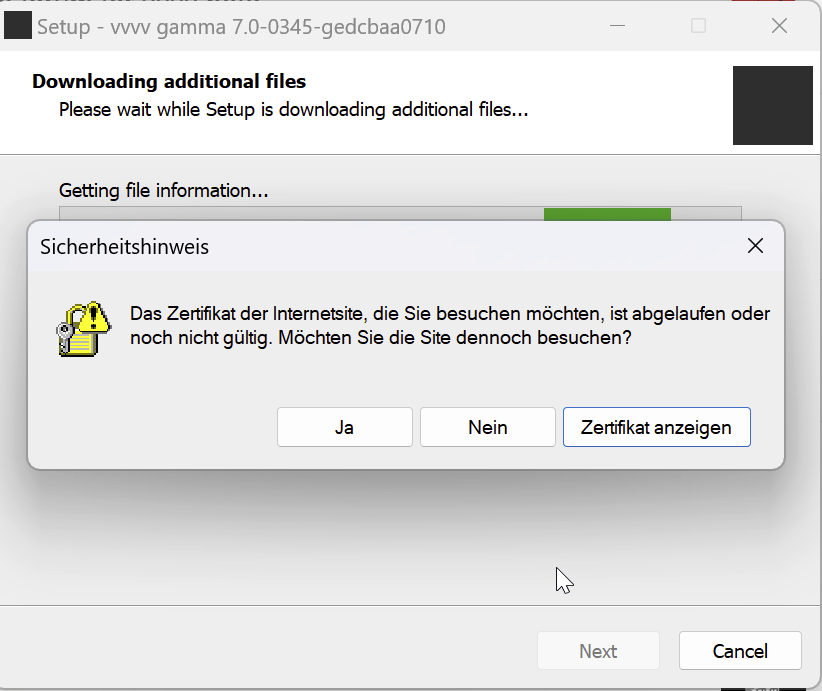
Task: Click the setup application icon in title bar
Action: 17,26
